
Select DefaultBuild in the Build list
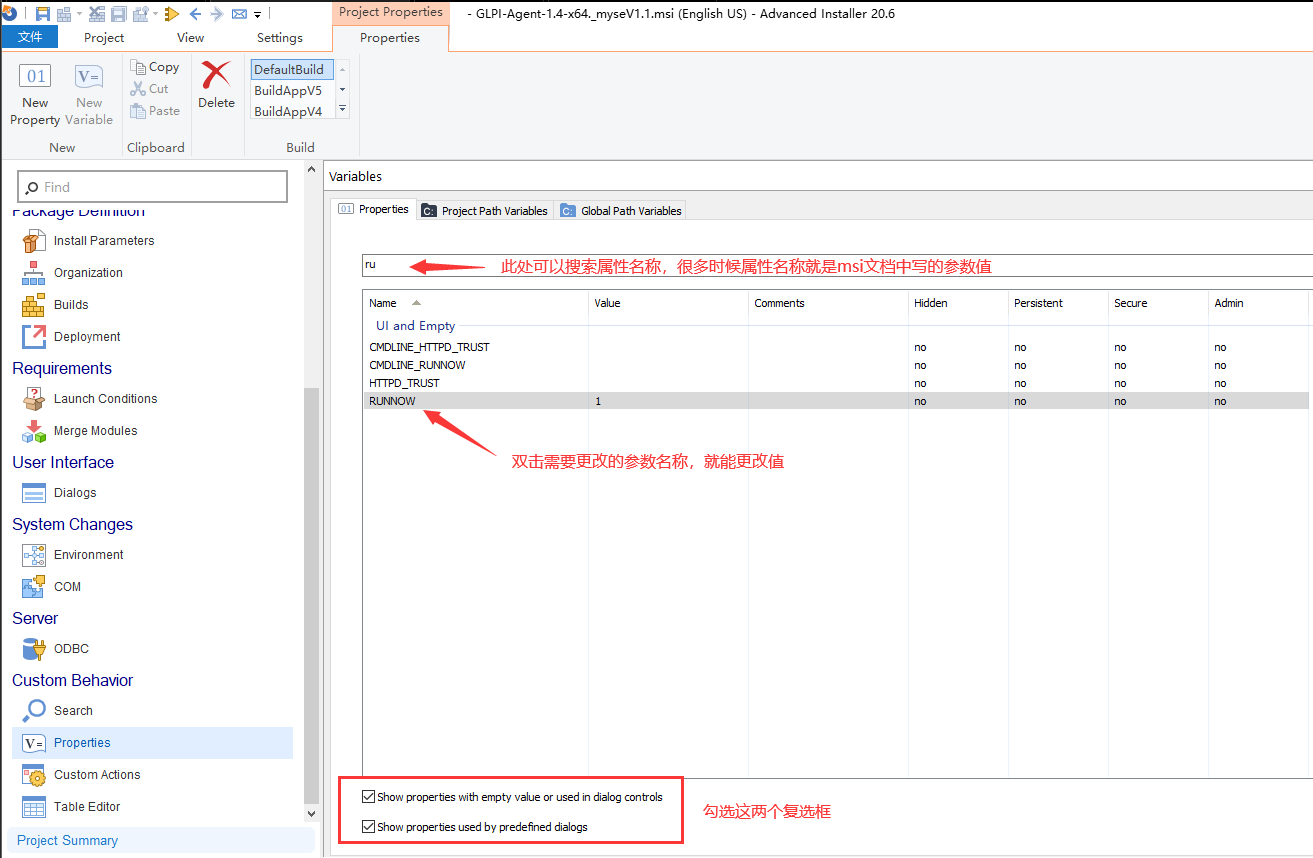pyautogui.click(x=291, y=69)
